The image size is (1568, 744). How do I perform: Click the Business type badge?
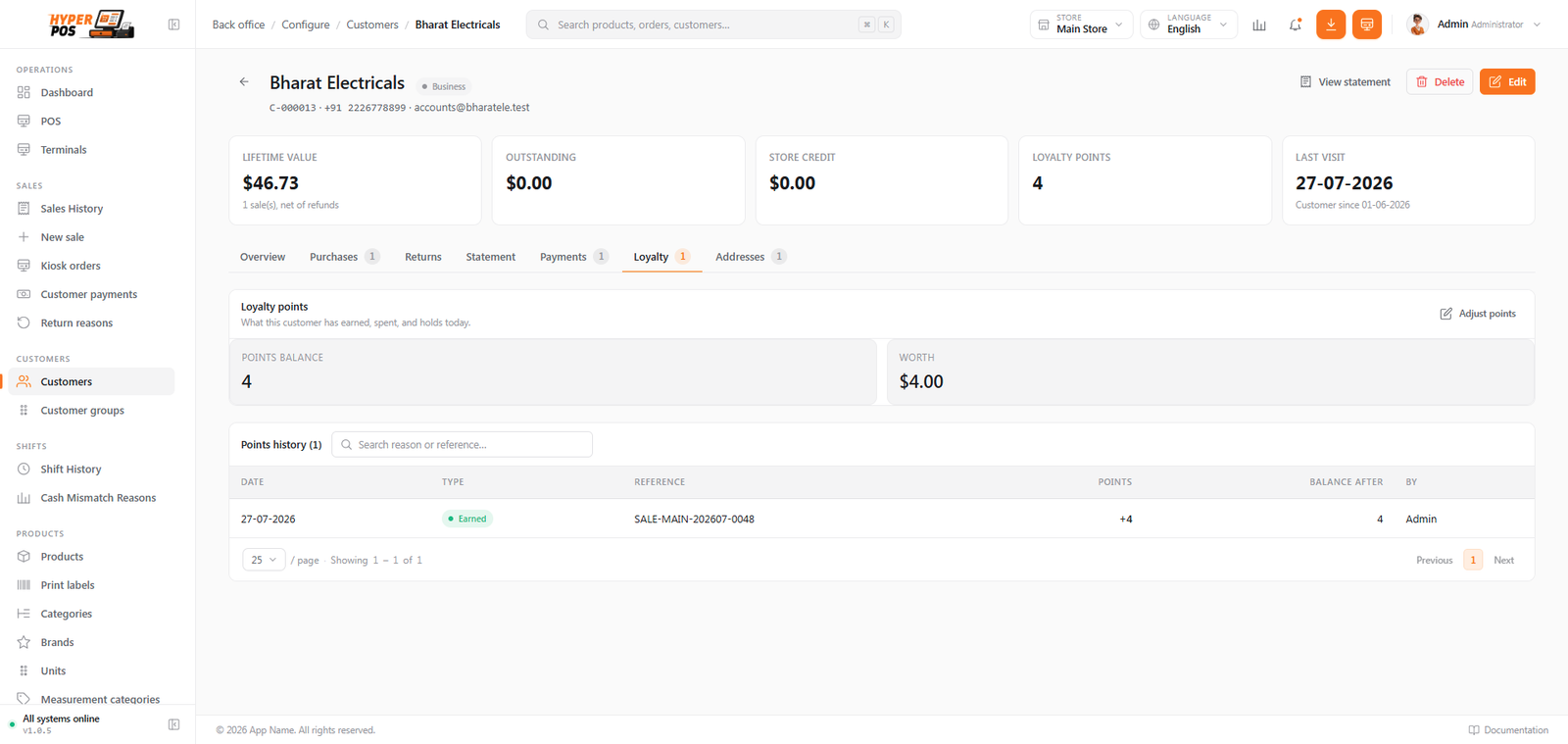pyautogui.click(x=443, y=86)
